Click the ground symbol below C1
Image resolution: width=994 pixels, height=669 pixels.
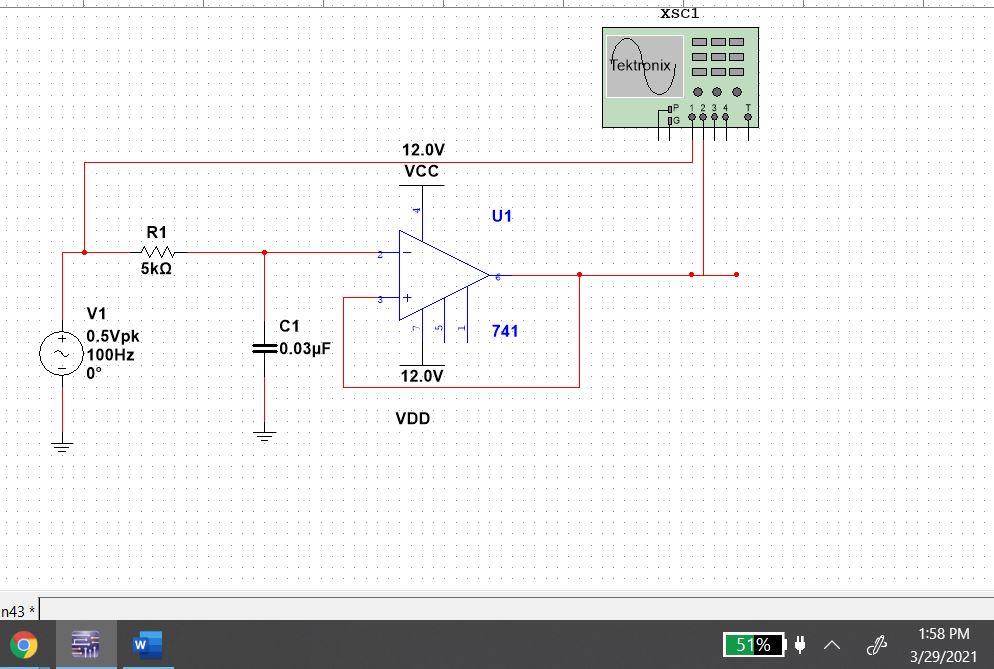264,436
